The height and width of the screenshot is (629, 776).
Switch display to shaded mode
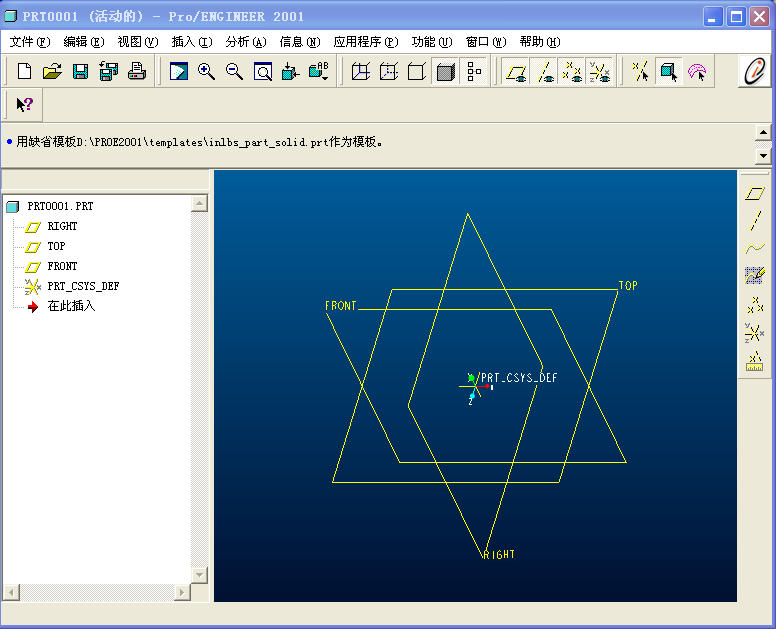click(x=445, y=72)
